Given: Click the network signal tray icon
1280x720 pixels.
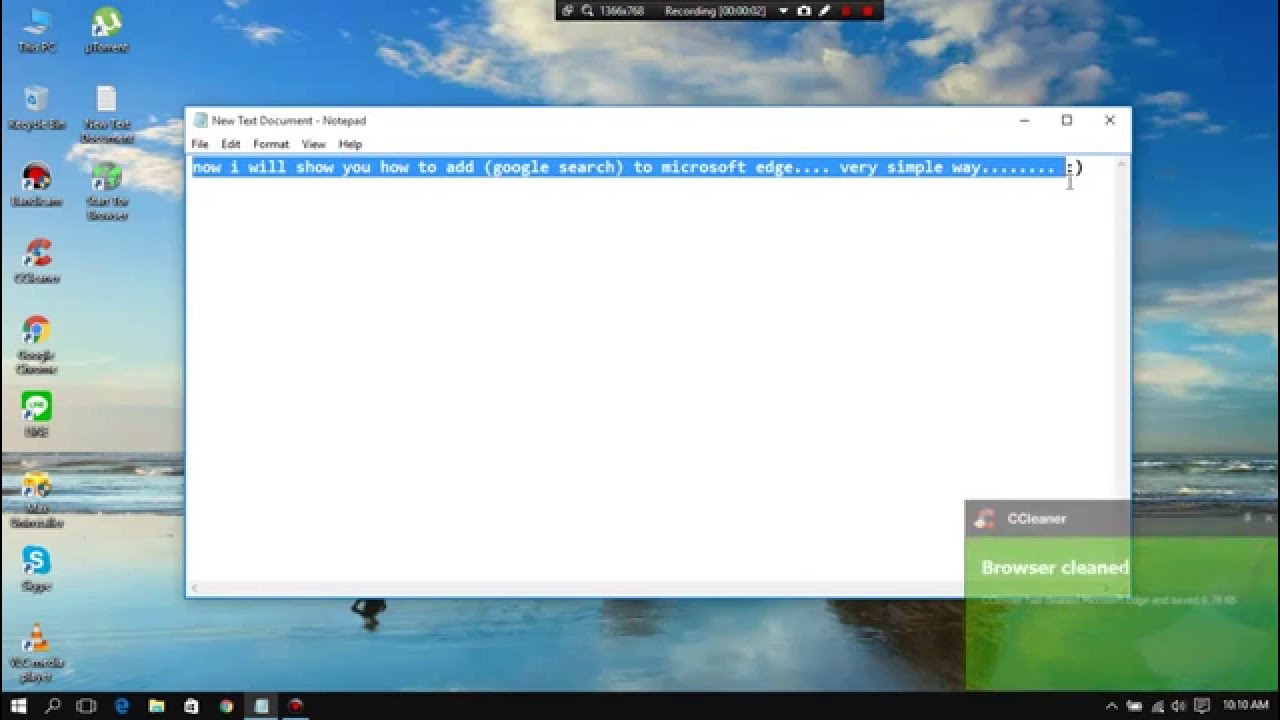Looking at the screenshot, I should tap(1157, 706).
